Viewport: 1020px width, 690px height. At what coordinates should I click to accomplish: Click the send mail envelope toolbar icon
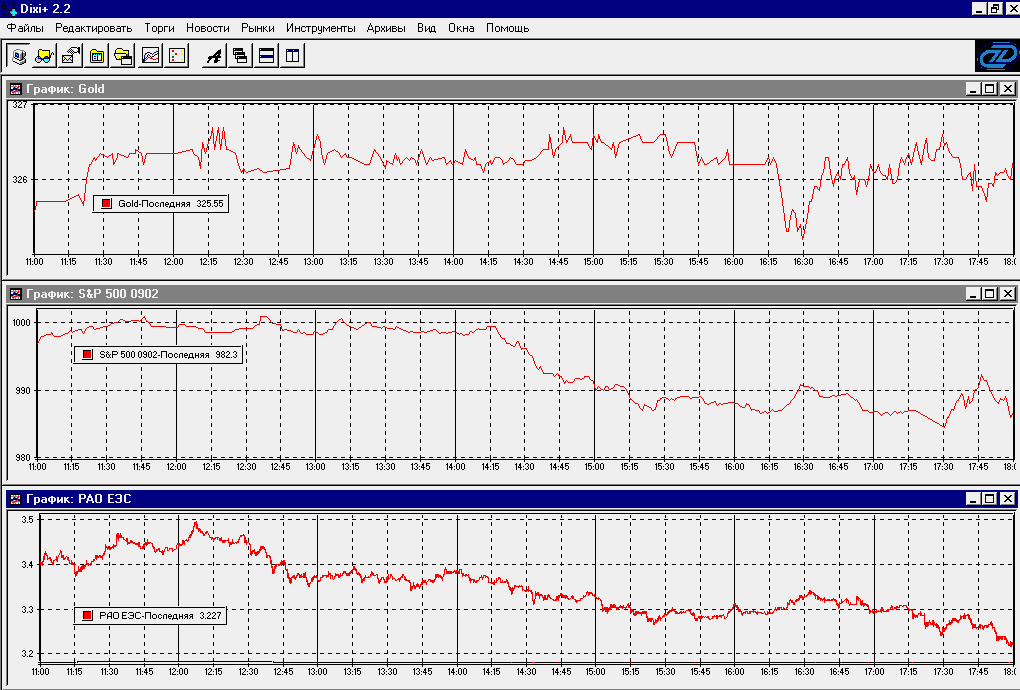coord(71,56)
